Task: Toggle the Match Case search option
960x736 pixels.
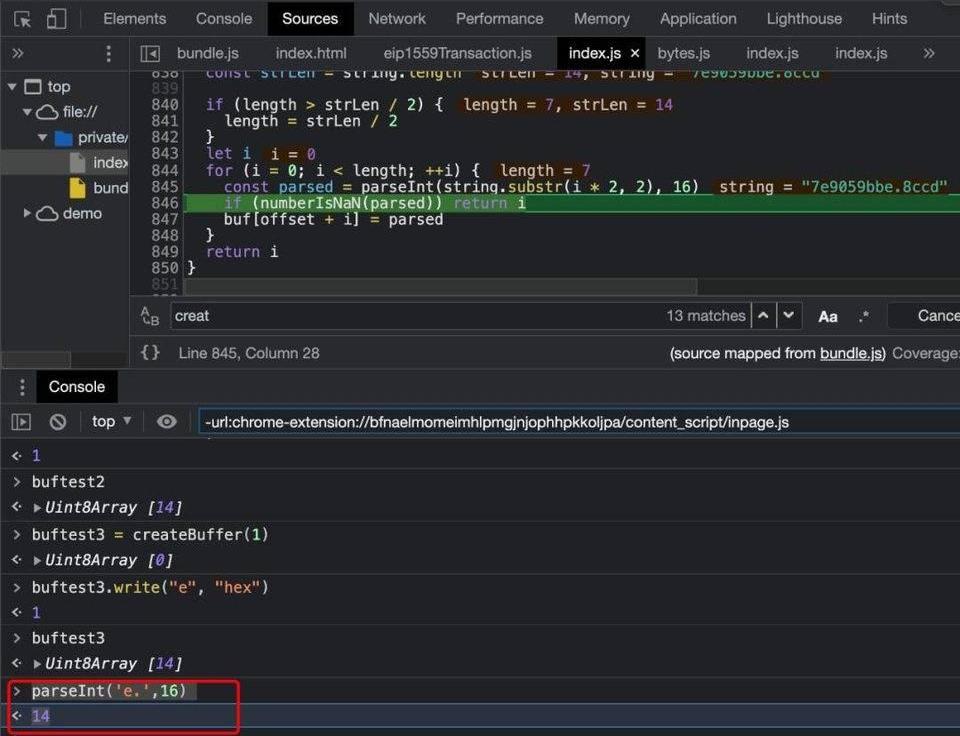Action: 828,316
